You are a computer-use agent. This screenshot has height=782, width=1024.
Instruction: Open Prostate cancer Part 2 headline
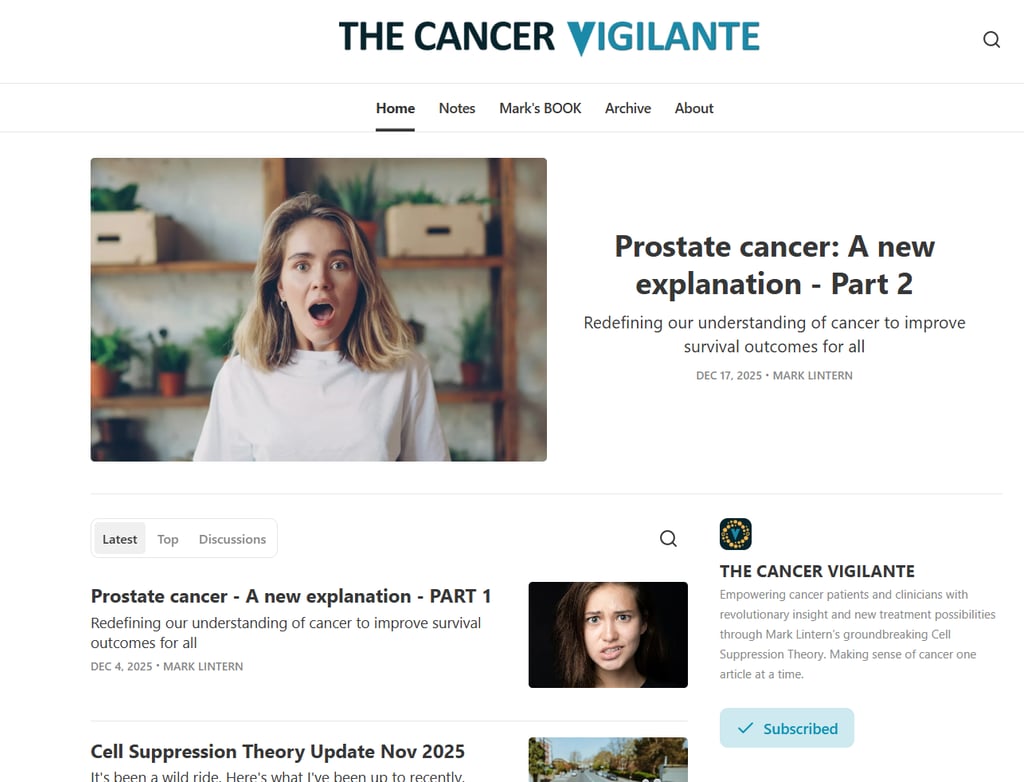(x=775, y=265)
